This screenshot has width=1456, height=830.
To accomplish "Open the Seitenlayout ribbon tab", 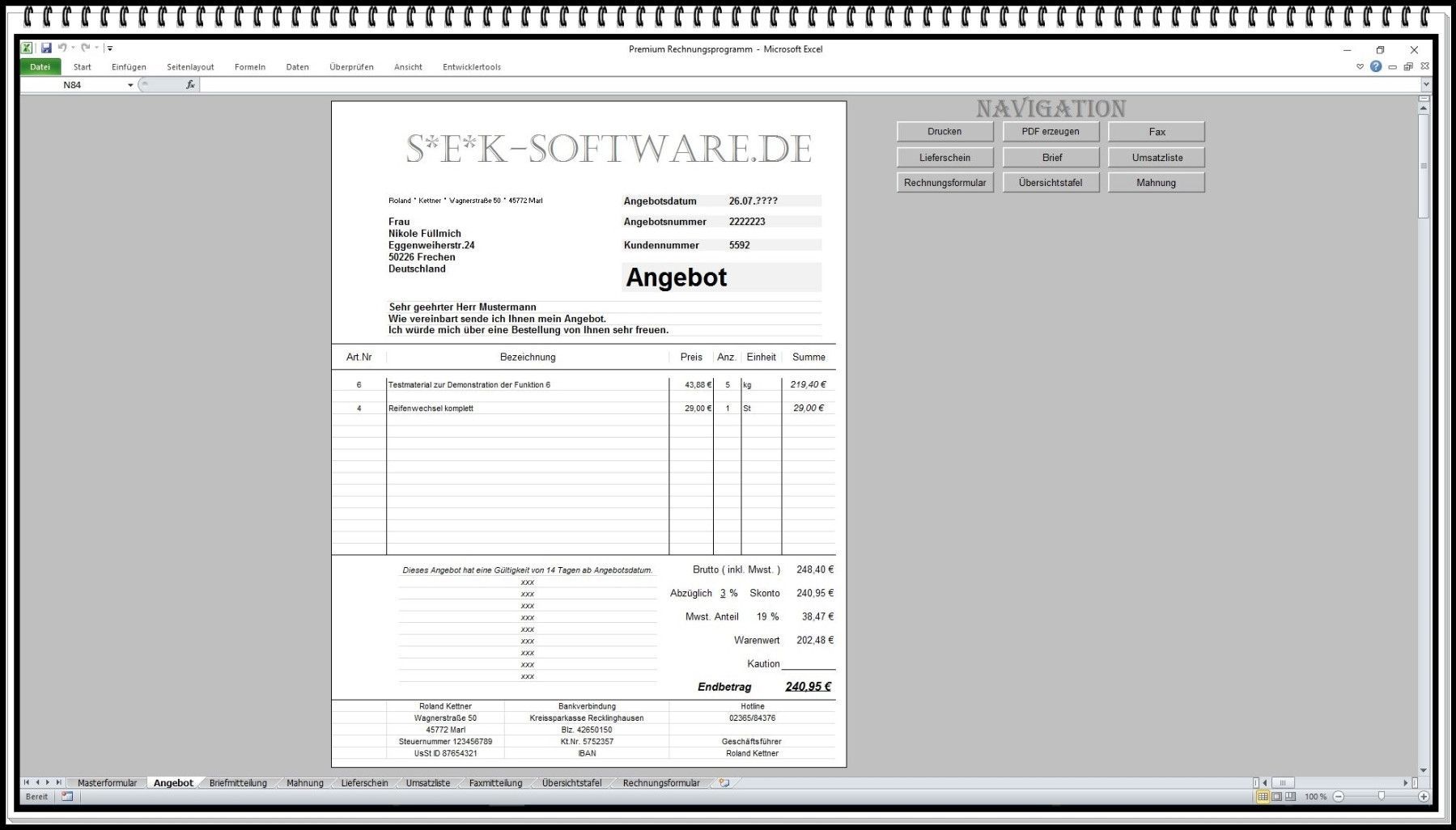I will pyautogui.click(x=190, y=67).
